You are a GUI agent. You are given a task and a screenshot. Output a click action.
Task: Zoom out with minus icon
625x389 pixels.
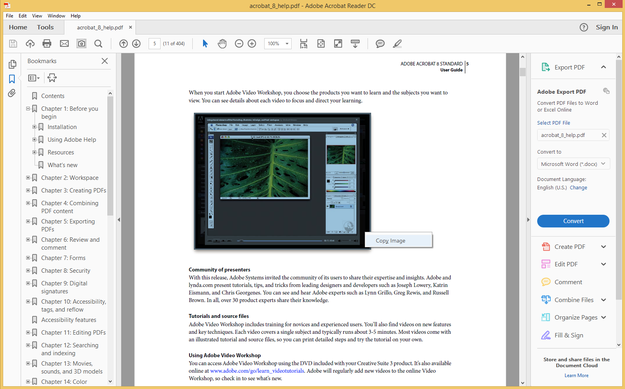pos(239,43)
